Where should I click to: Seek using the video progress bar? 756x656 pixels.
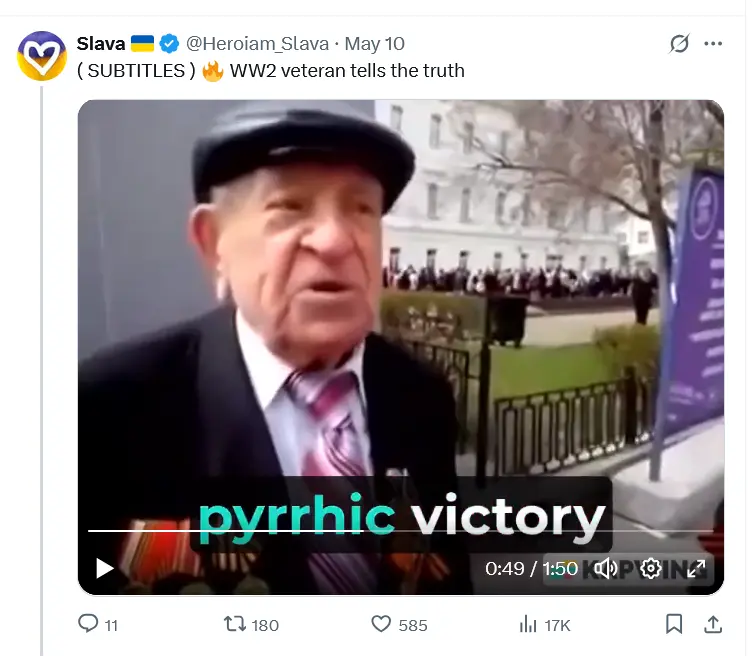point(400,531)
